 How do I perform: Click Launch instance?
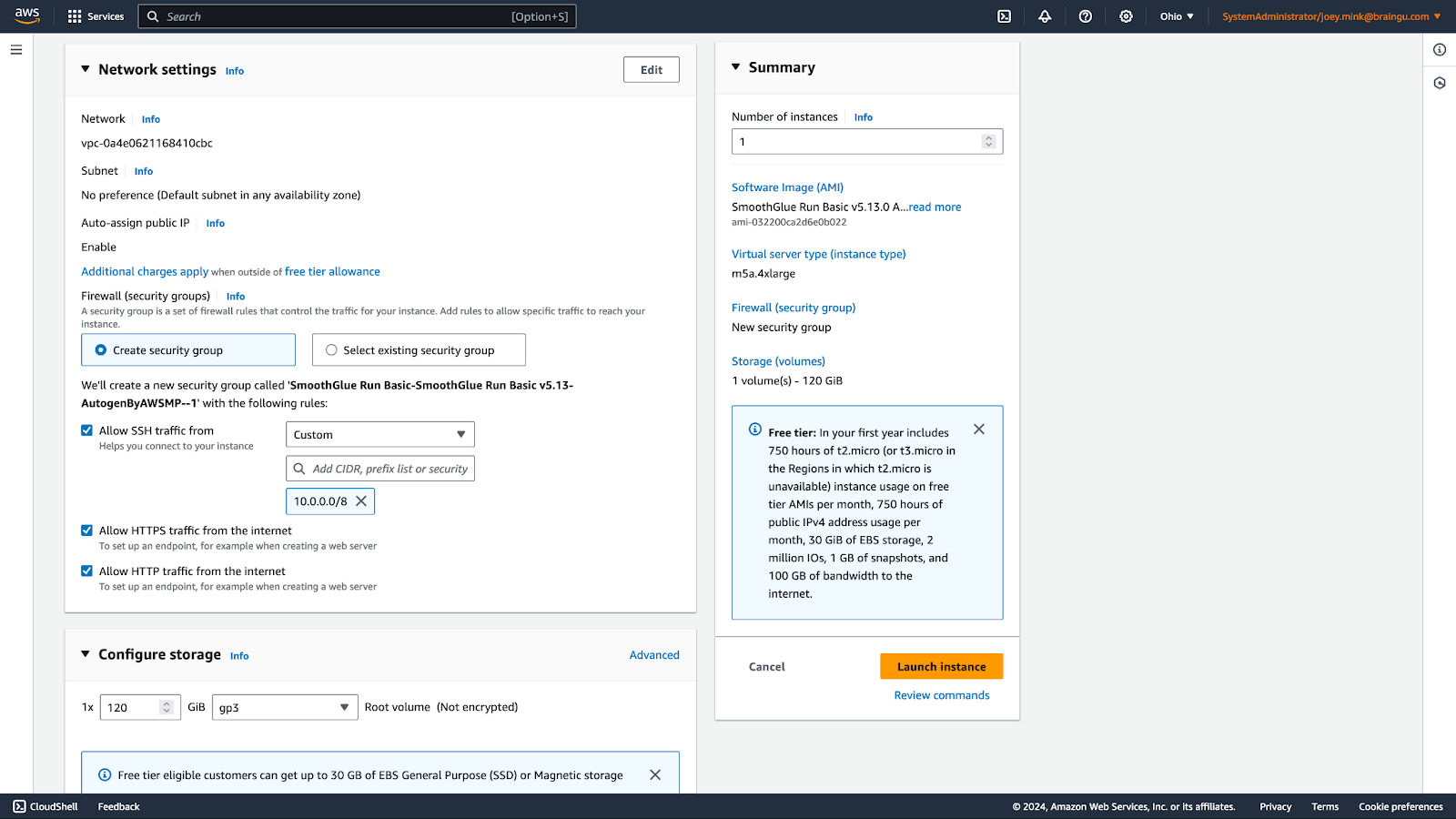(942, 667)
